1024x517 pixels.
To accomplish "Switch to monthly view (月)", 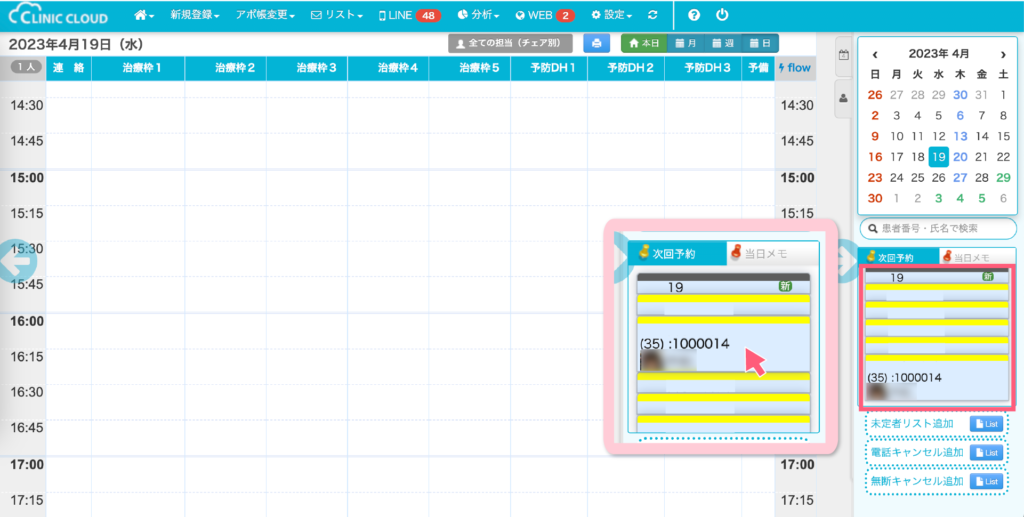I will [x=686, y=43].
